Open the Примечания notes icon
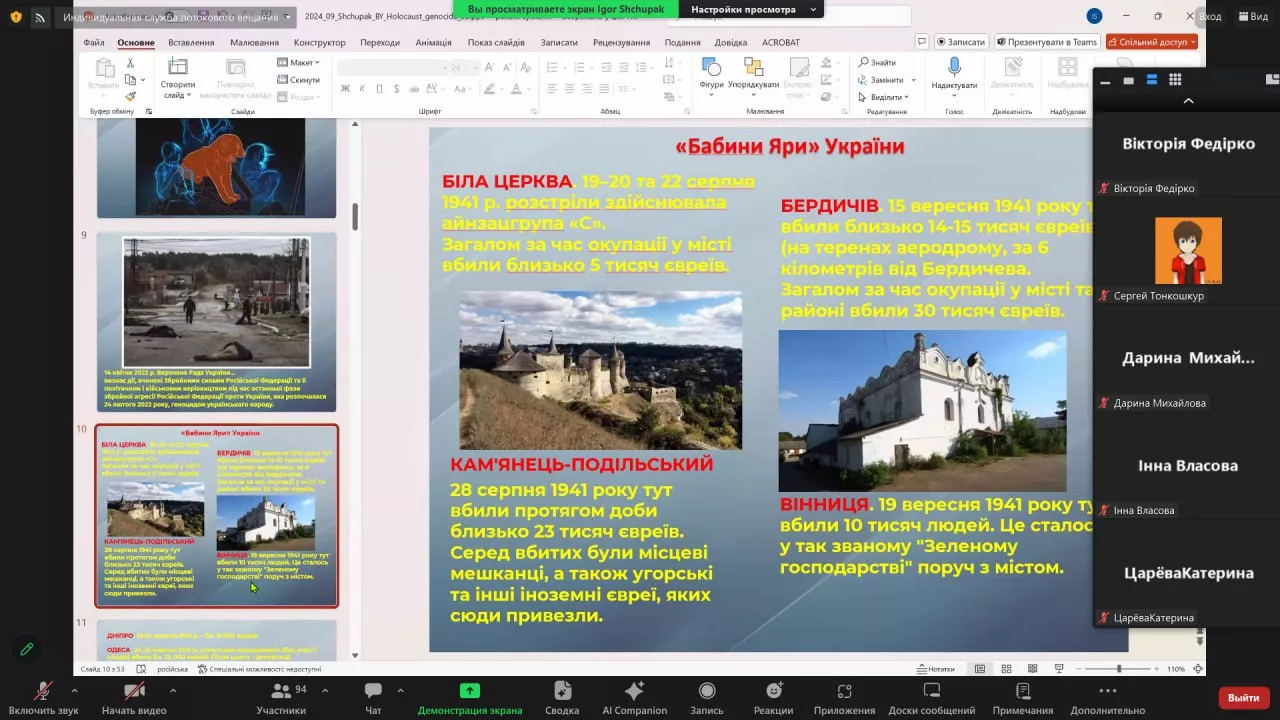The height and width of the screenshot is (720, 1280). pyautogui.click(x=1023, y=691)
